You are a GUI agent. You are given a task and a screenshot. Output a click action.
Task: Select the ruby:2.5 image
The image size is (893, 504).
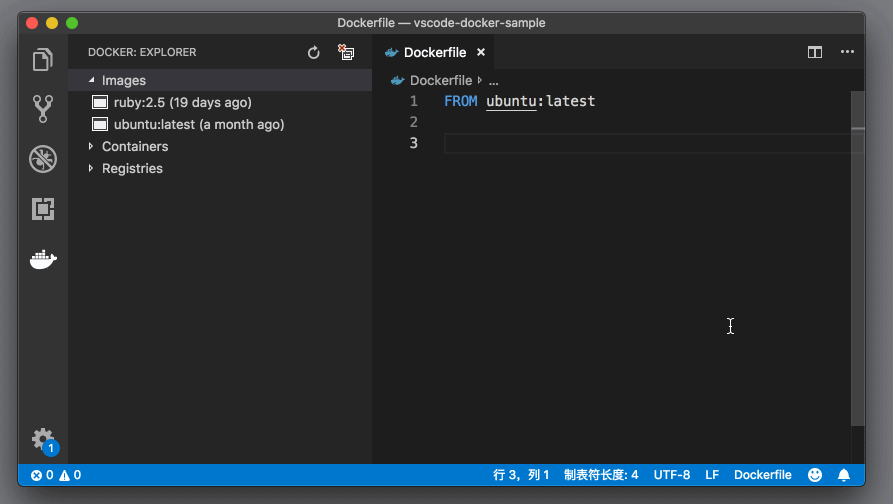182,102
